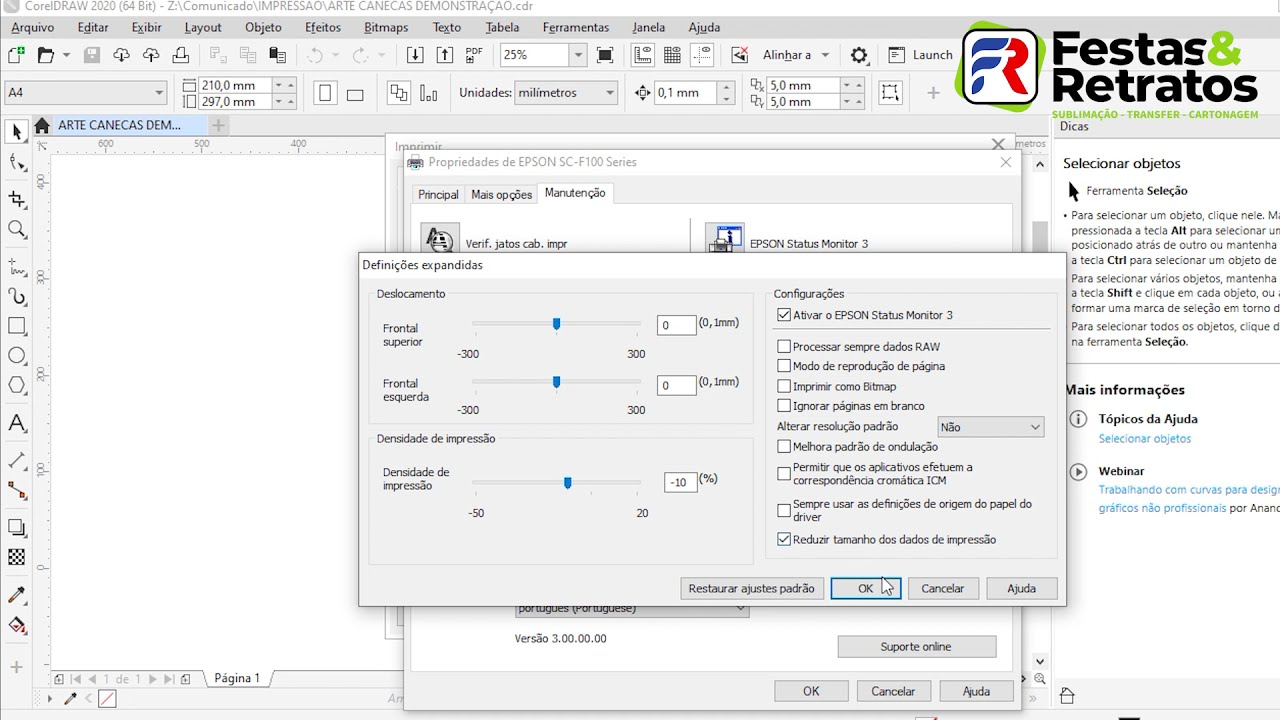Select the Parallel Dimension tool
Image resolution: width=1280 pixels, height=720 pixels.
click(17, 460)
